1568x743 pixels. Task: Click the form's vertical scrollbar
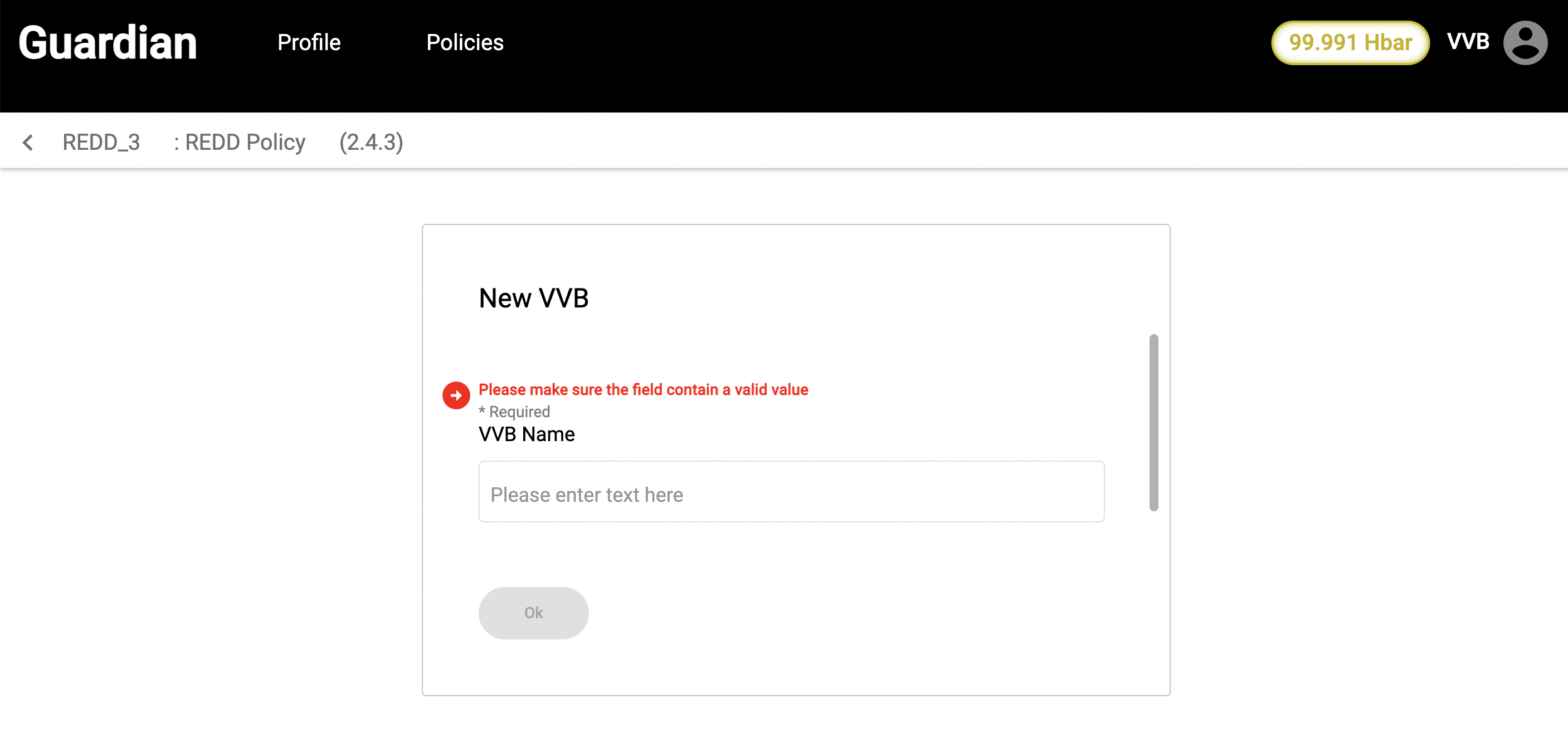tap(1153, 422)
